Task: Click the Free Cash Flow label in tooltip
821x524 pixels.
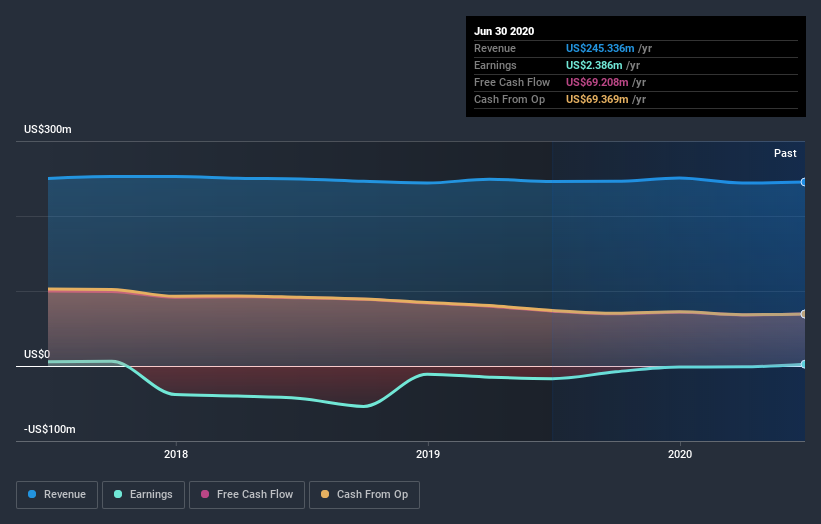Action: (x=512, y=82)
